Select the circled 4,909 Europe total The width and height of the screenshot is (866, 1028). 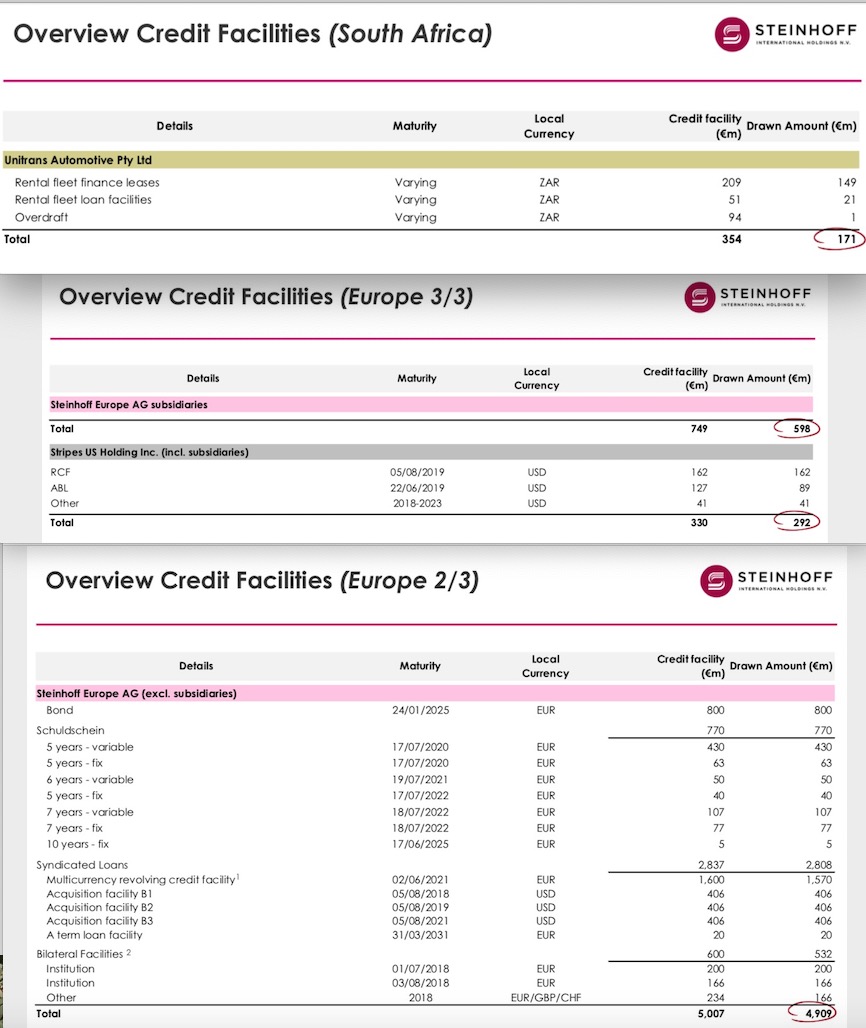pos(818,1013)
